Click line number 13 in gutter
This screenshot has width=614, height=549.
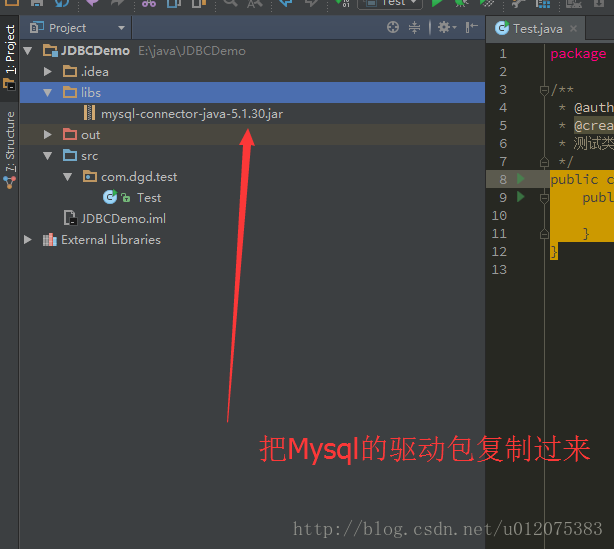499,269
